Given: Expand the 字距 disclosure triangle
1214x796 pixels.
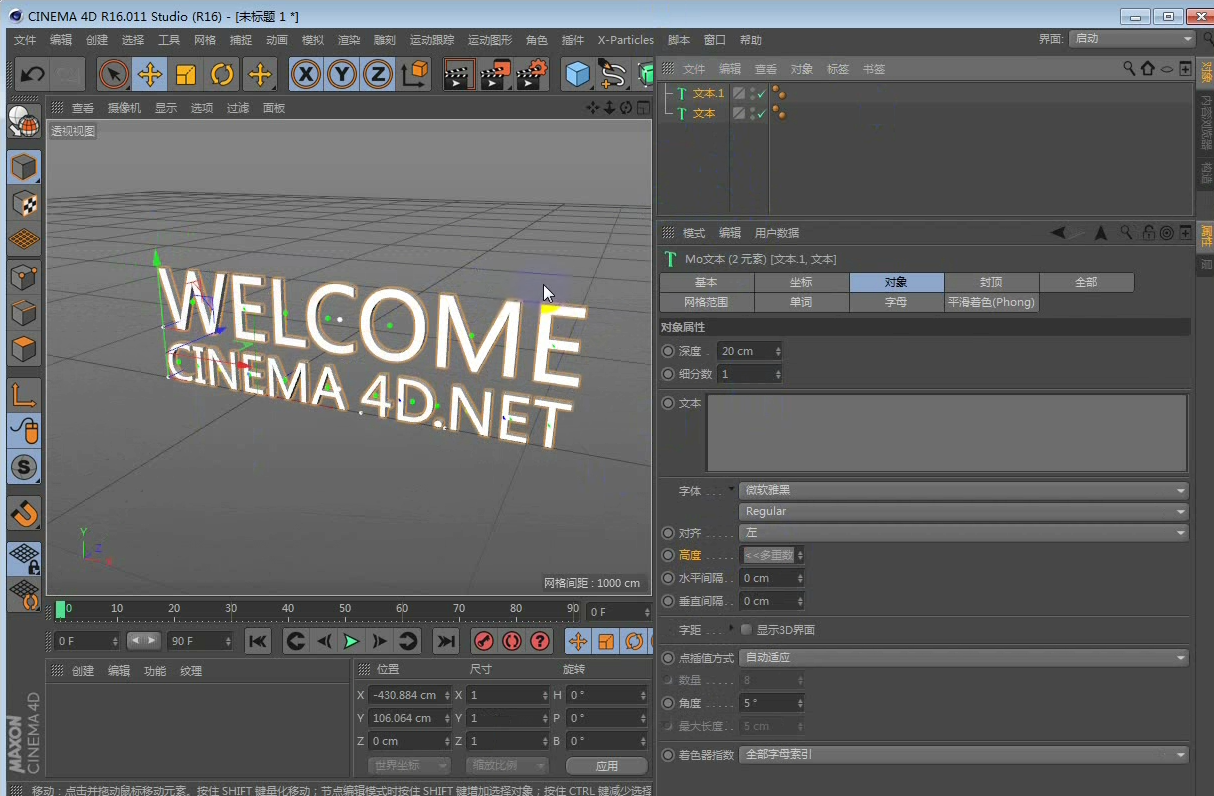Looking at the screenshot, I should 732,628.
